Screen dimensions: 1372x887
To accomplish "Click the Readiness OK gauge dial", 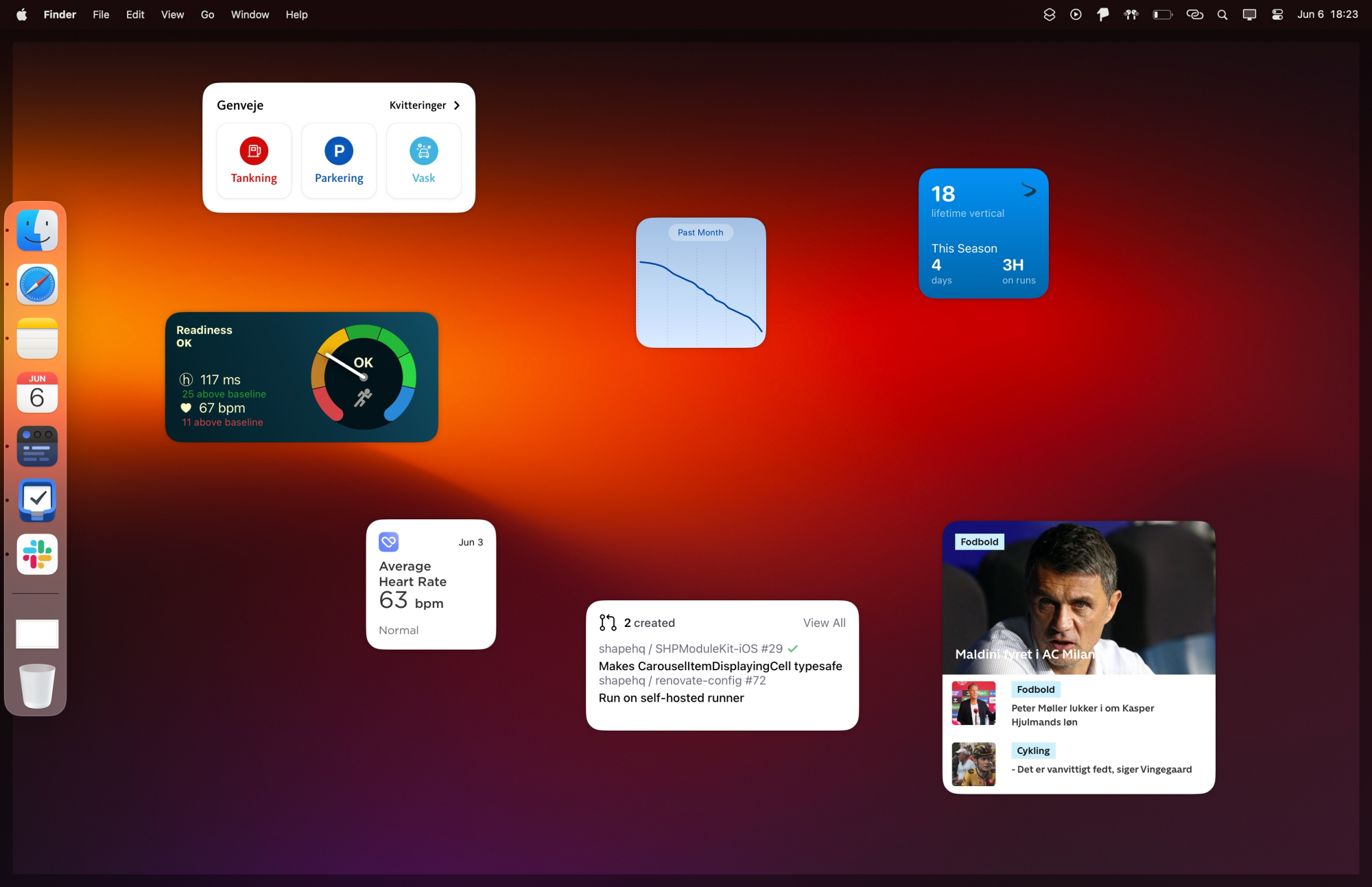I will (364, 377).
